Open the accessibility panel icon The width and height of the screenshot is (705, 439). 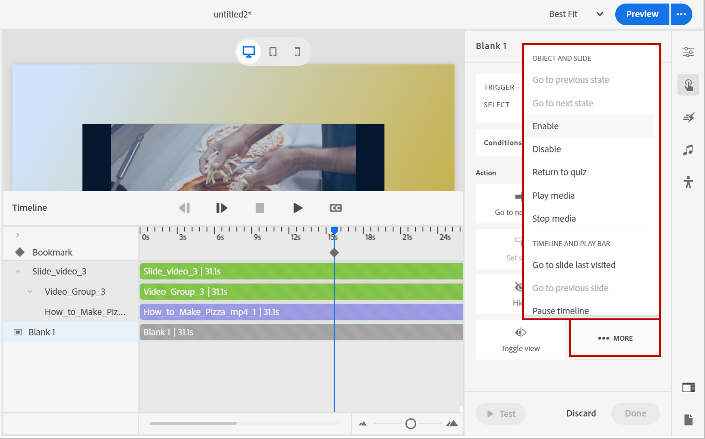pyautogui.click(x=688, y=182)
